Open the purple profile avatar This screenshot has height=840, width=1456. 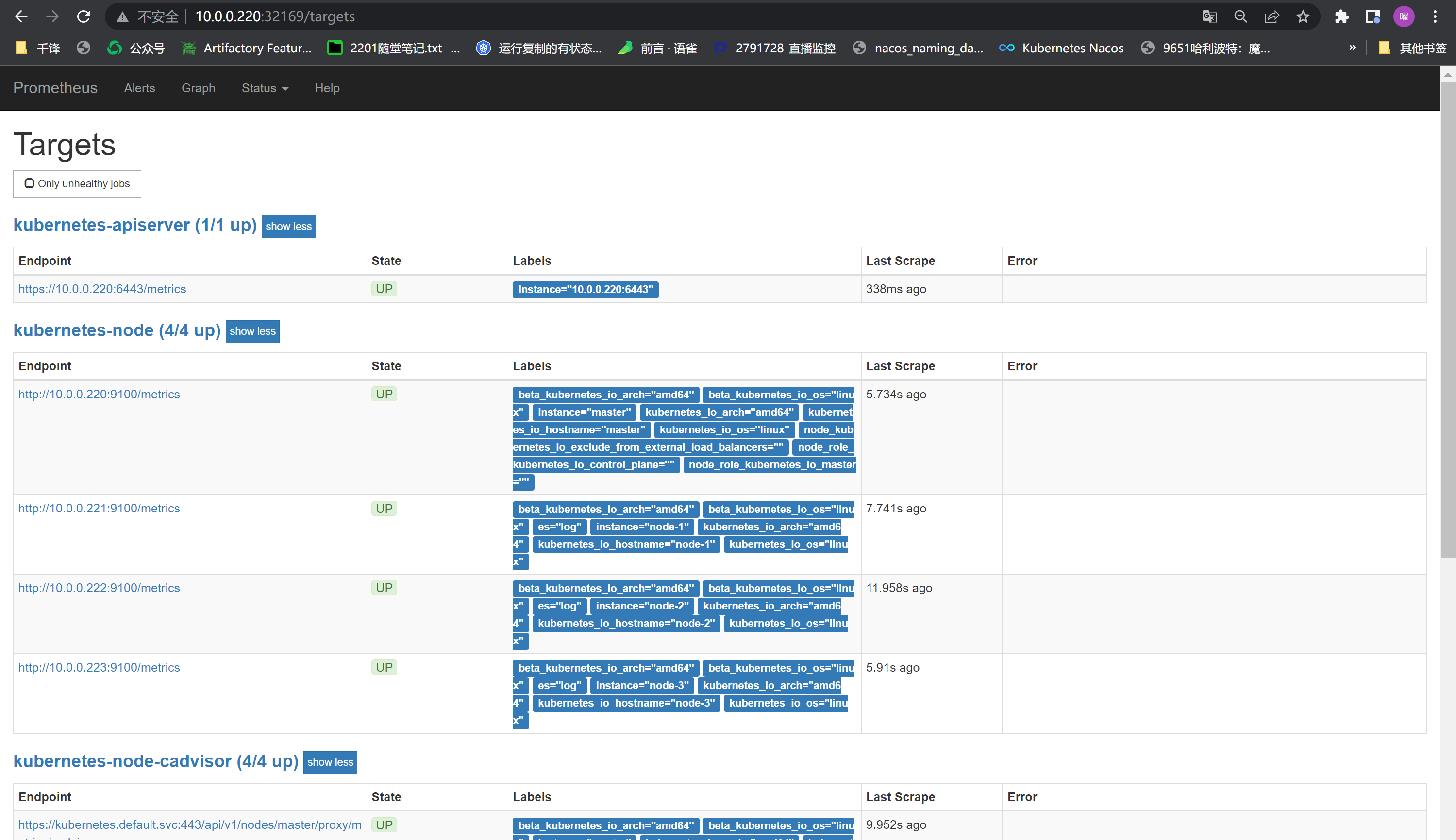click(1404, 16)
